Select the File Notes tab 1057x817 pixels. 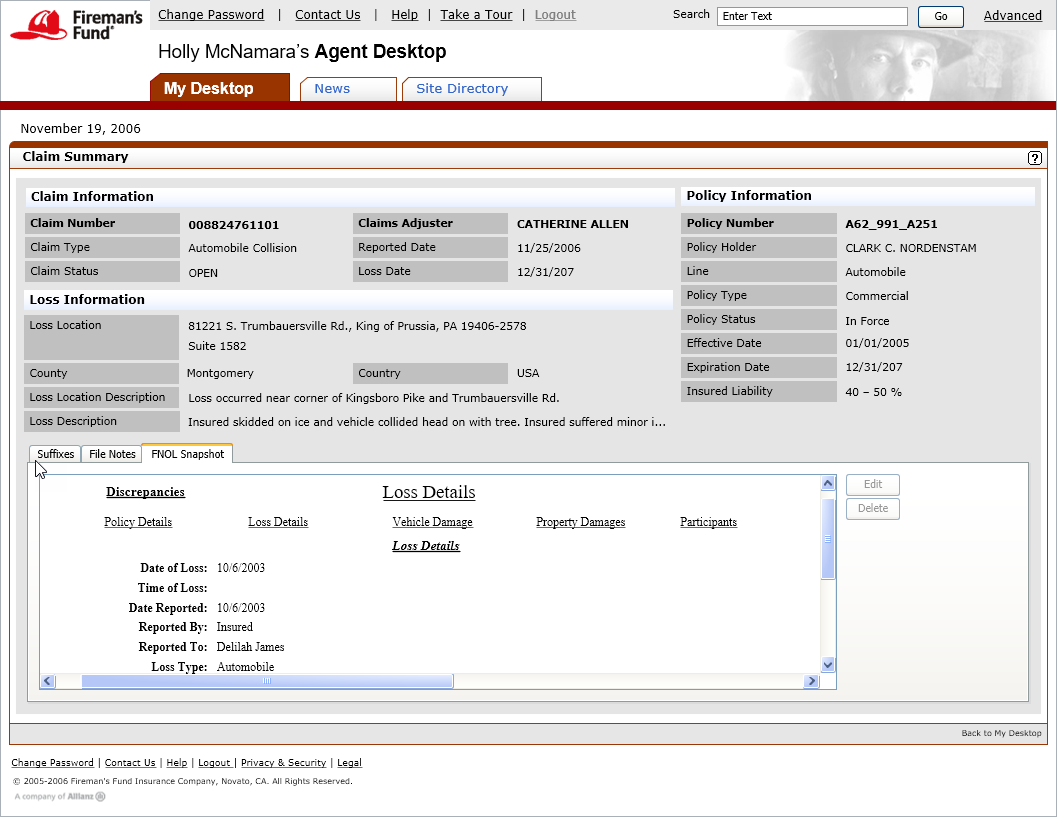(112, 454)
